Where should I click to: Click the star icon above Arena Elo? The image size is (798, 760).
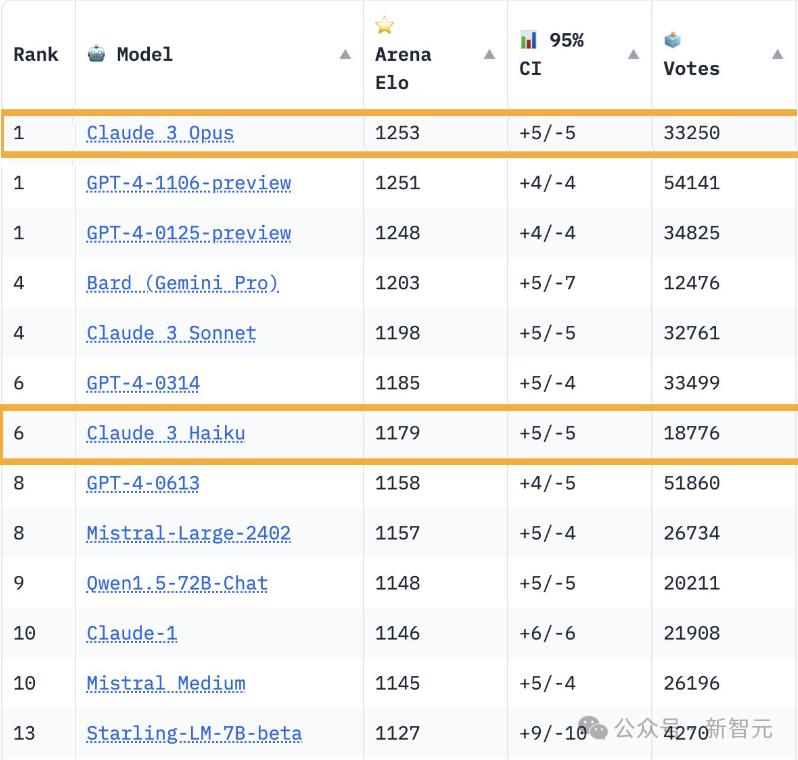point(385,26)
